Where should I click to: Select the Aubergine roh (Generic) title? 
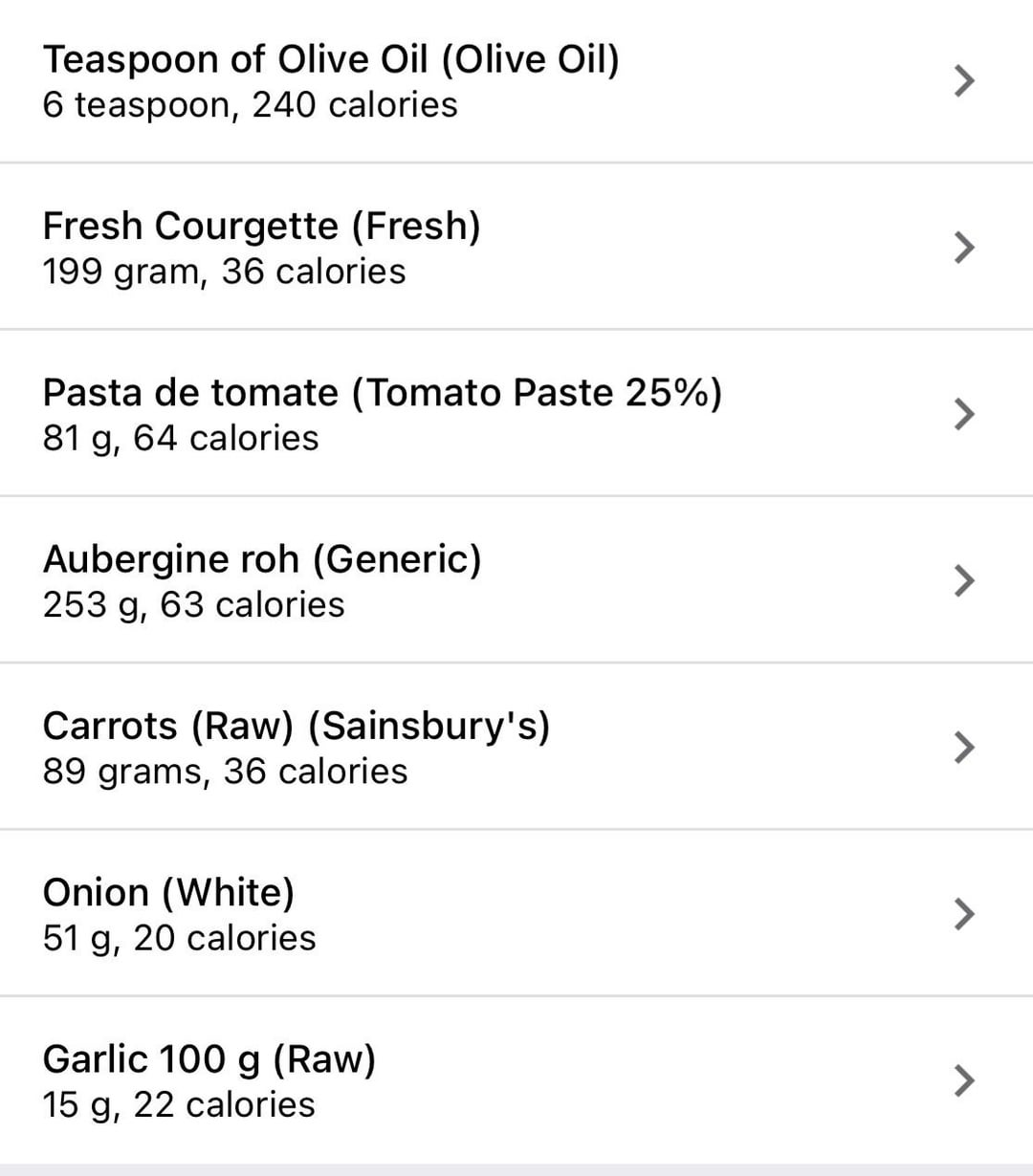pyautogui.click(x=262, y=559)
